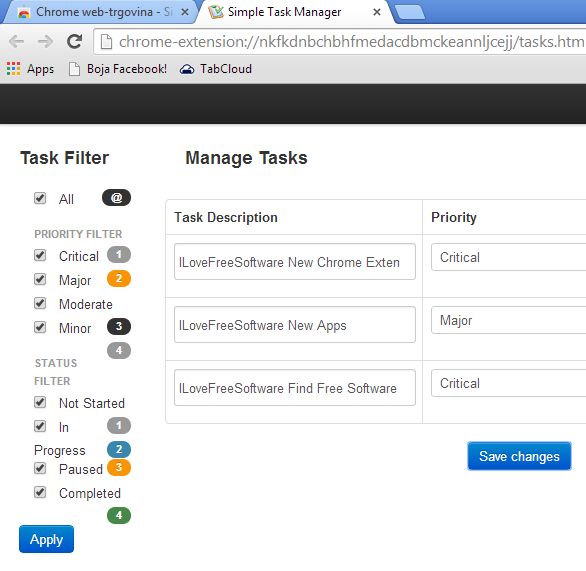Uncheck the Completed status filter
This screenshot has height=571, width=586.
[40, 492]
